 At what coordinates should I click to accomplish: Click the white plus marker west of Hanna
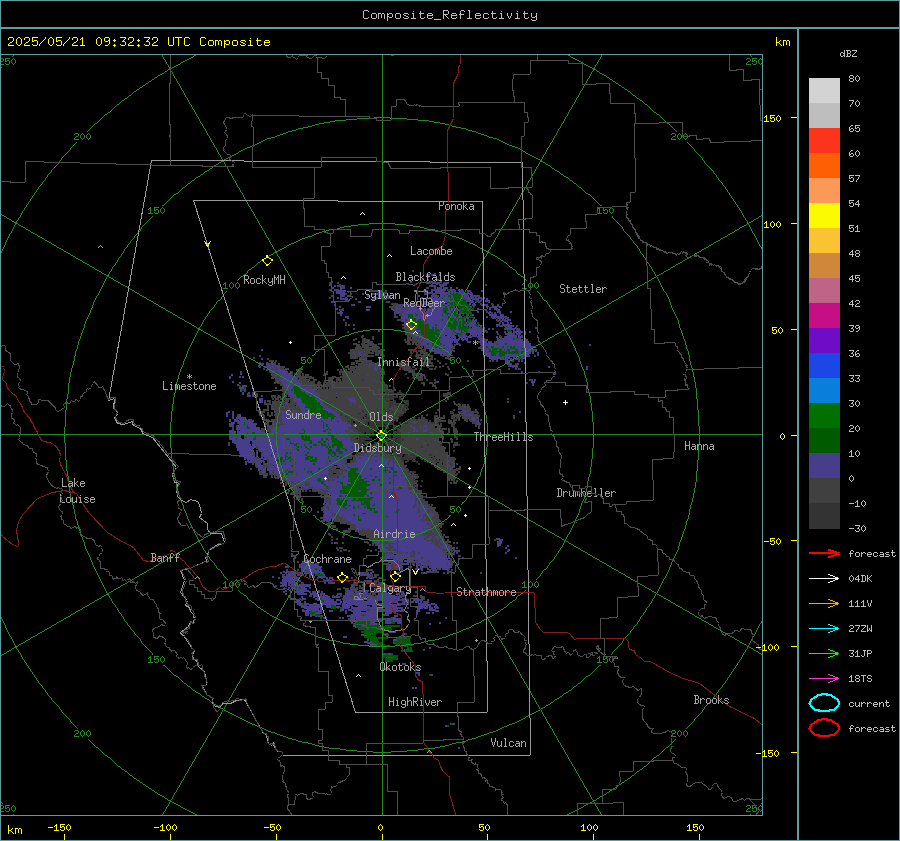565,402
